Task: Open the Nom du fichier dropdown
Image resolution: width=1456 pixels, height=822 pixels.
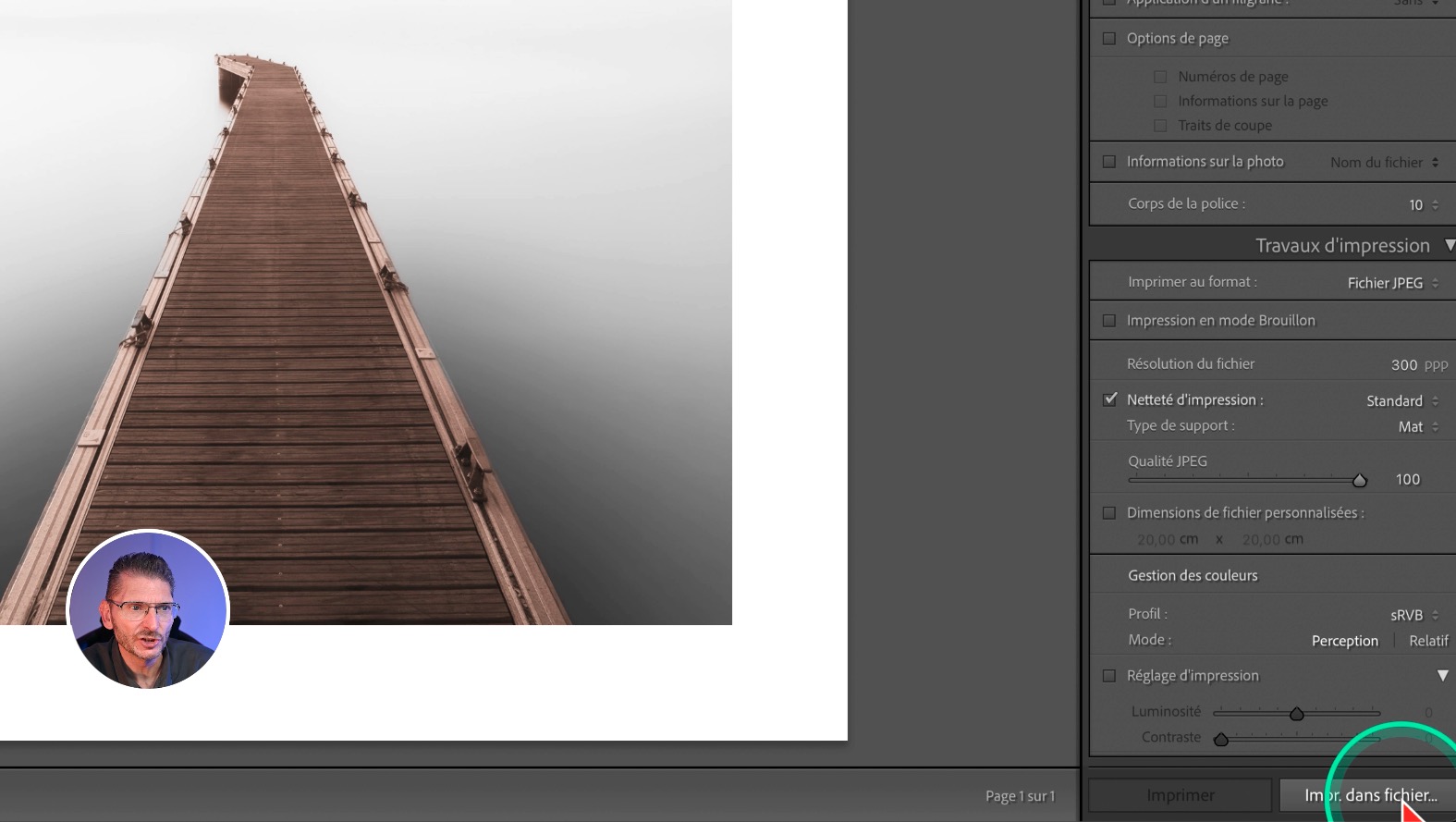Action: [x=1384, y=162]
